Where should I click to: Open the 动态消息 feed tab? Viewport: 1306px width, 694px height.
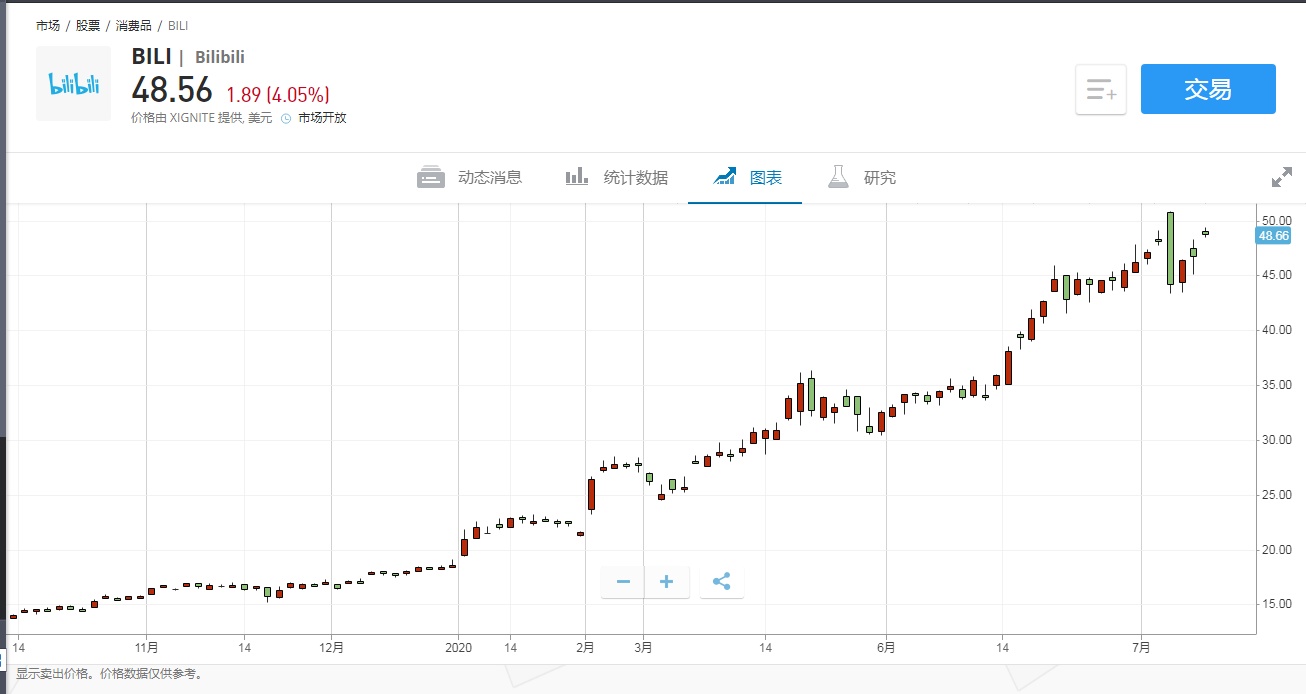pyautogui.click(x=470, y=178)
